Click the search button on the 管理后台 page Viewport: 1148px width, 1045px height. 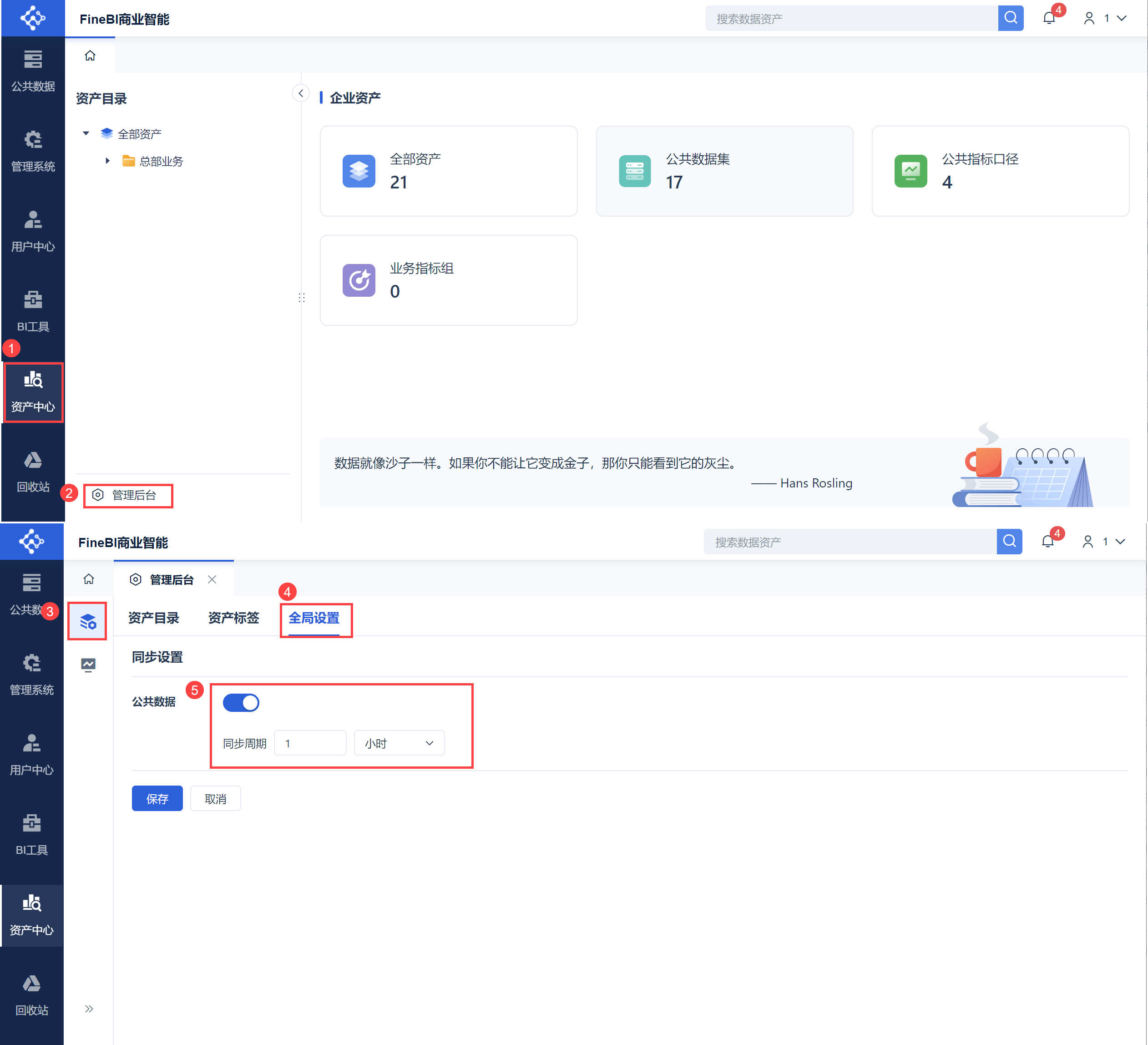pos(1010,541)
